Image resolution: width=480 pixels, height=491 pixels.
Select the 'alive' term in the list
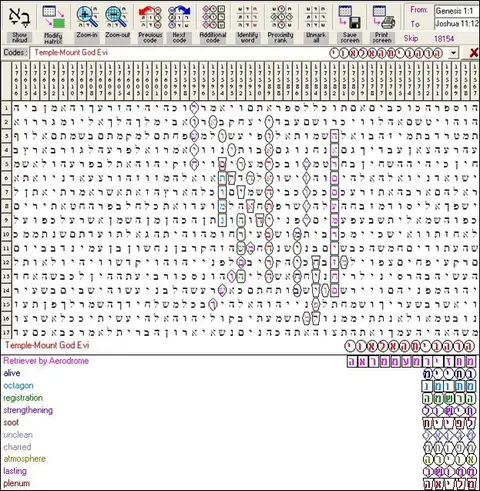pyautogui.click(x=12, y=373)
